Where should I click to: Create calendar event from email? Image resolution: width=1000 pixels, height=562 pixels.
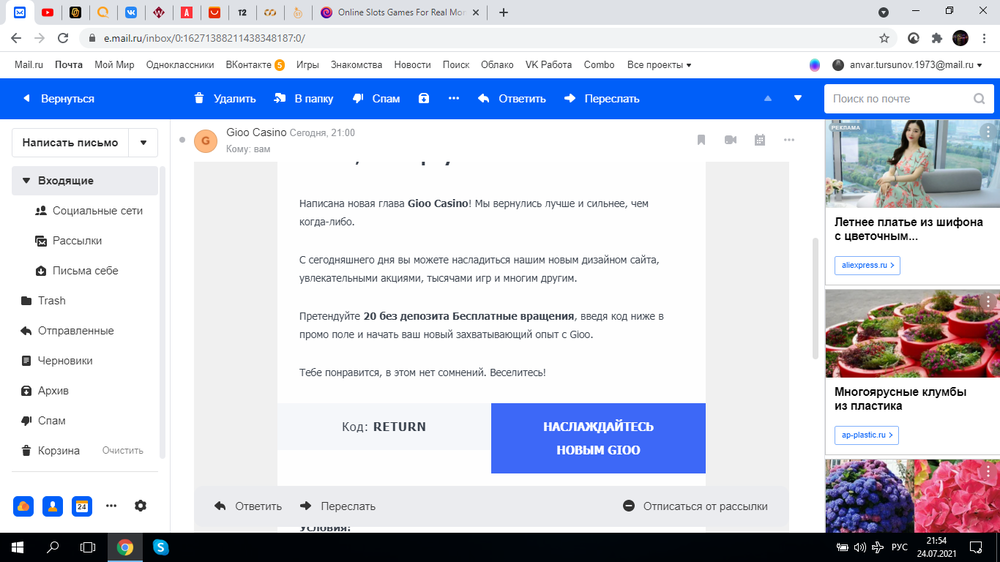click(760, 140)
